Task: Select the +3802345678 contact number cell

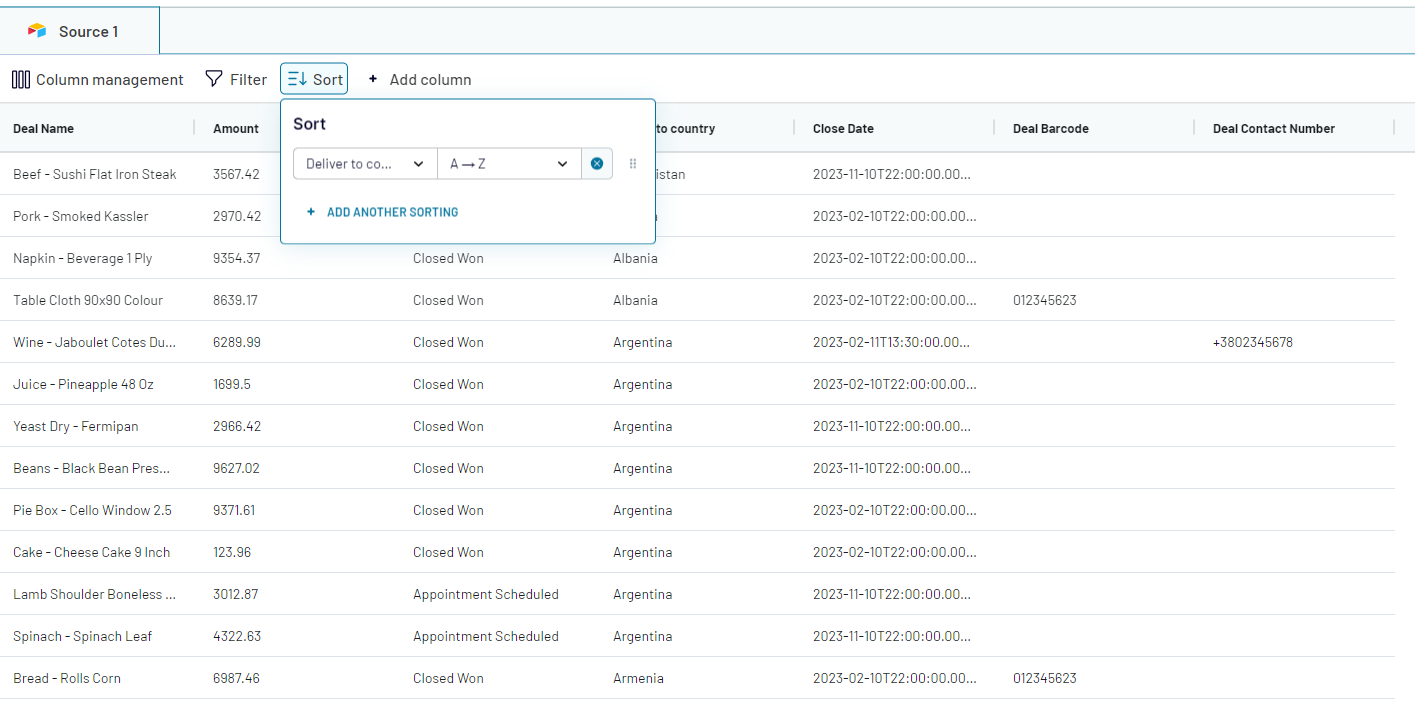Action: coord(1252,342)
